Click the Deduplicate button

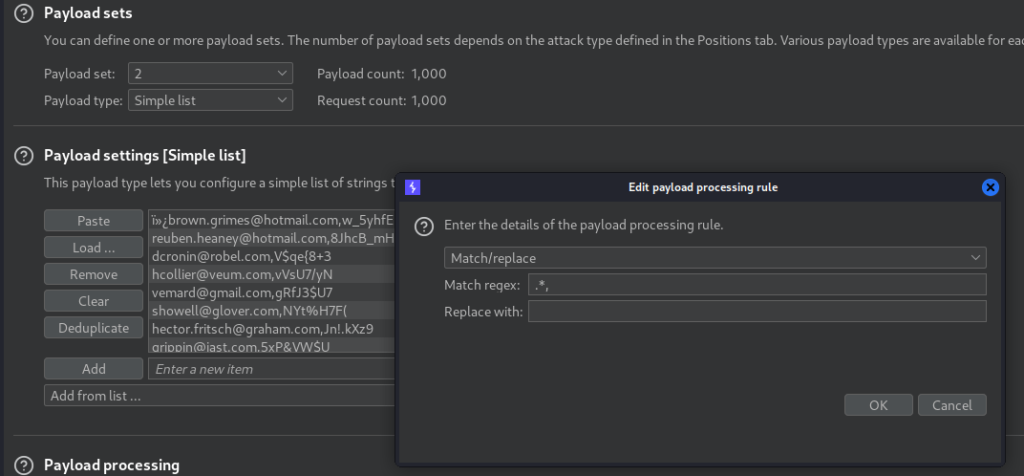click(93, 328)
